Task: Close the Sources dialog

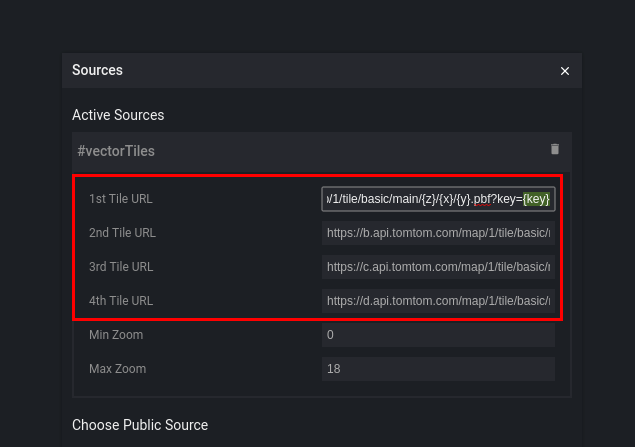Action: click(x=565, y=71)
